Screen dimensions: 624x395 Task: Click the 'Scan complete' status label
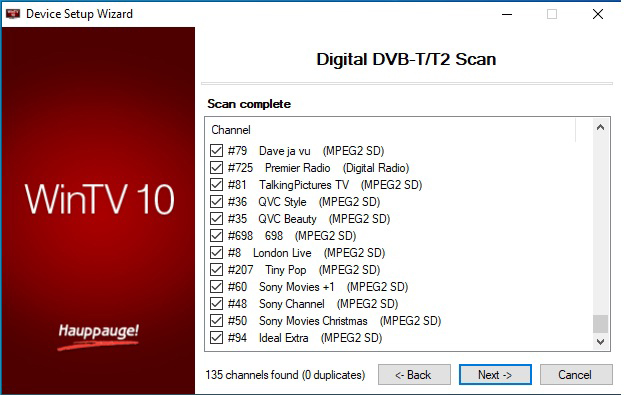249,104
